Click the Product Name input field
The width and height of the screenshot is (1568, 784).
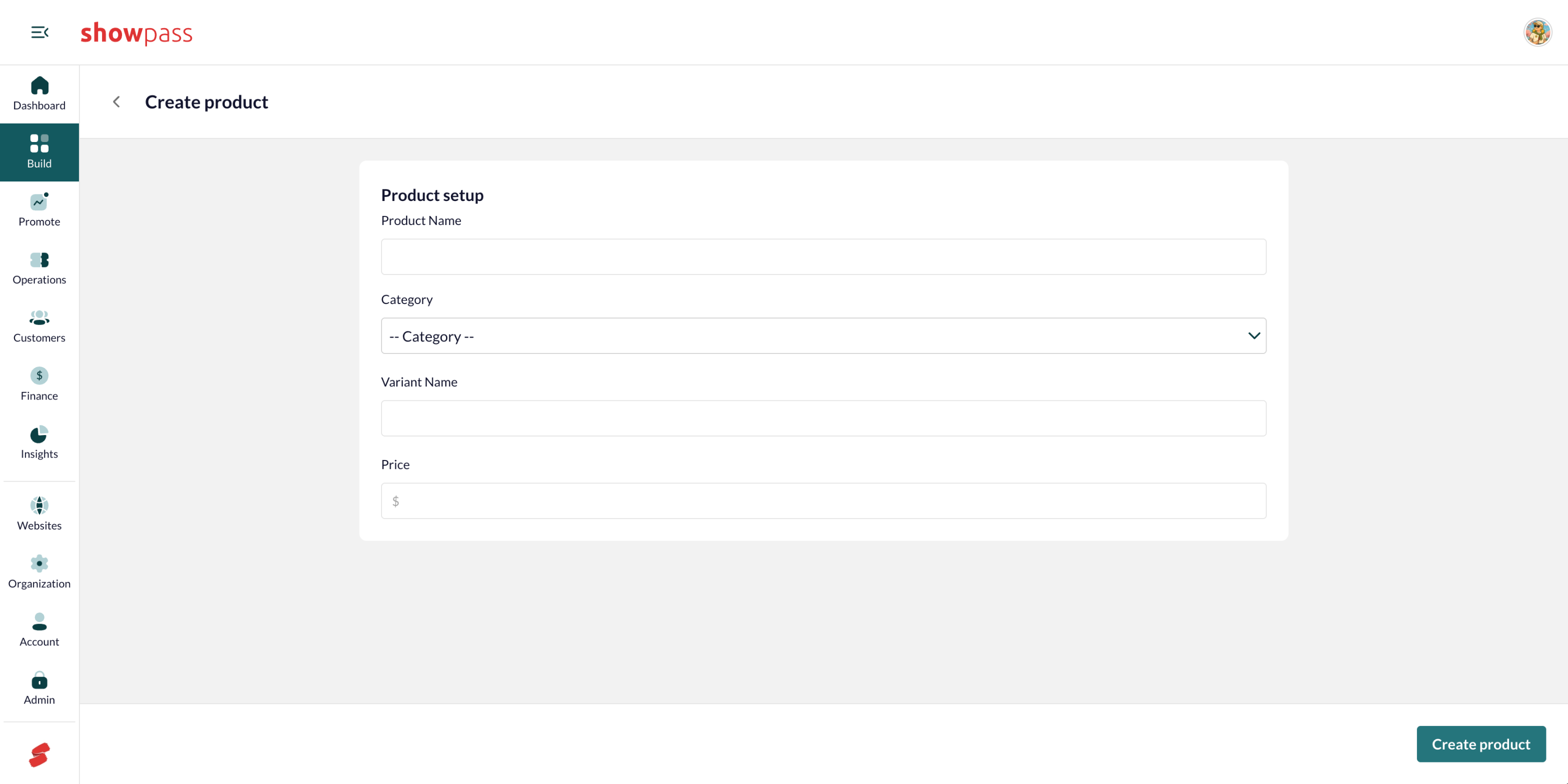[x=823, y=257]
